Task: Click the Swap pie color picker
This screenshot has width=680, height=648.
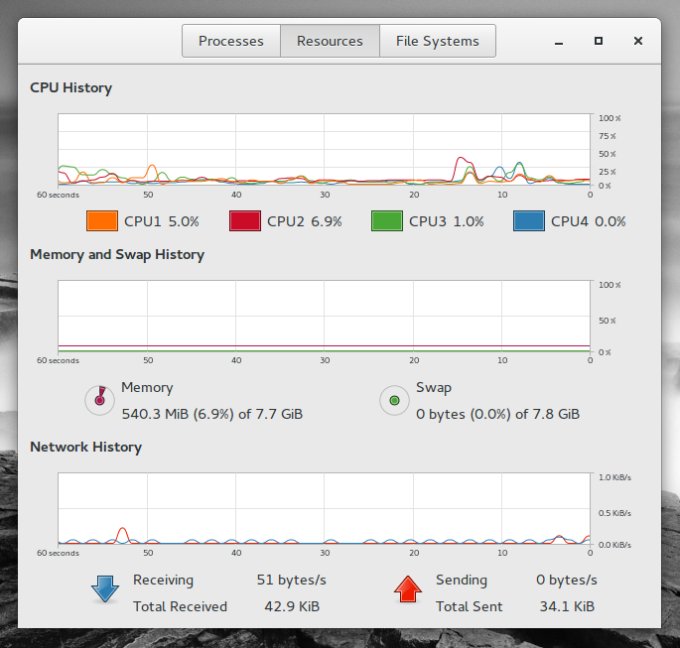Action: pos(394,400)
